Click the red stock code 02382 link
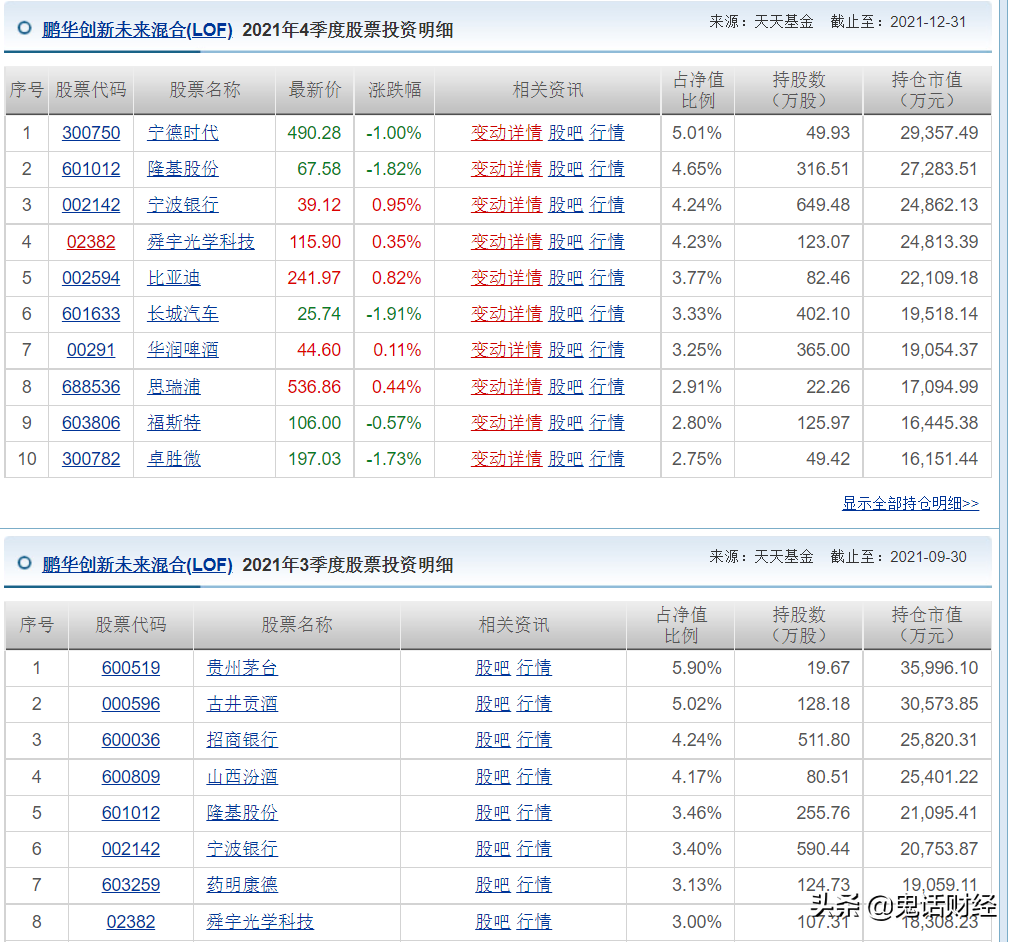 coord(91,242)
